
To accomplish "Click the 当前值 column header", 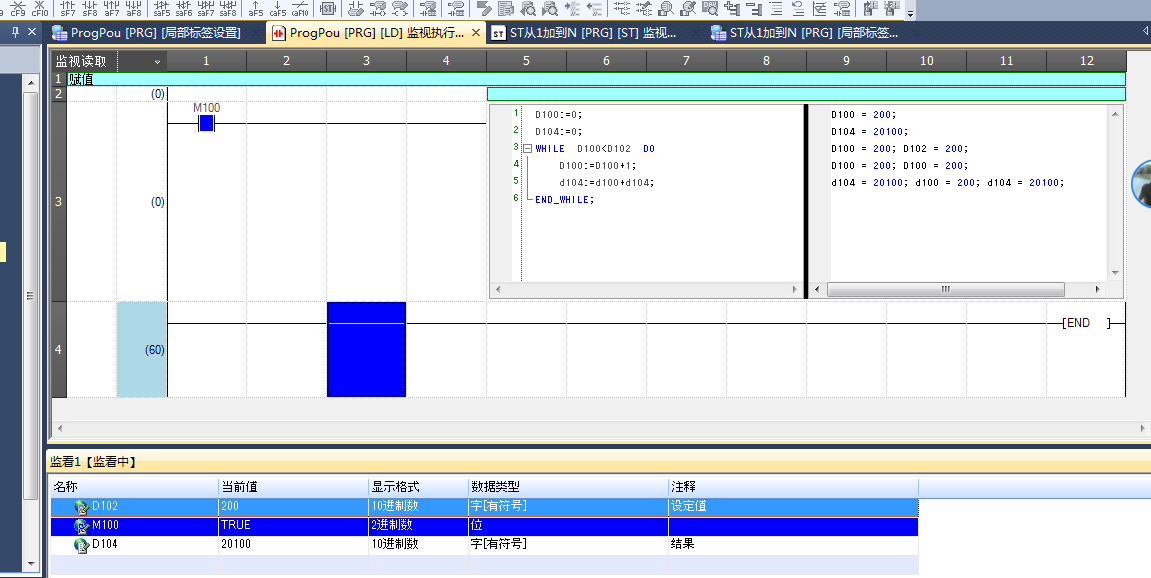I will coord(293,487).
